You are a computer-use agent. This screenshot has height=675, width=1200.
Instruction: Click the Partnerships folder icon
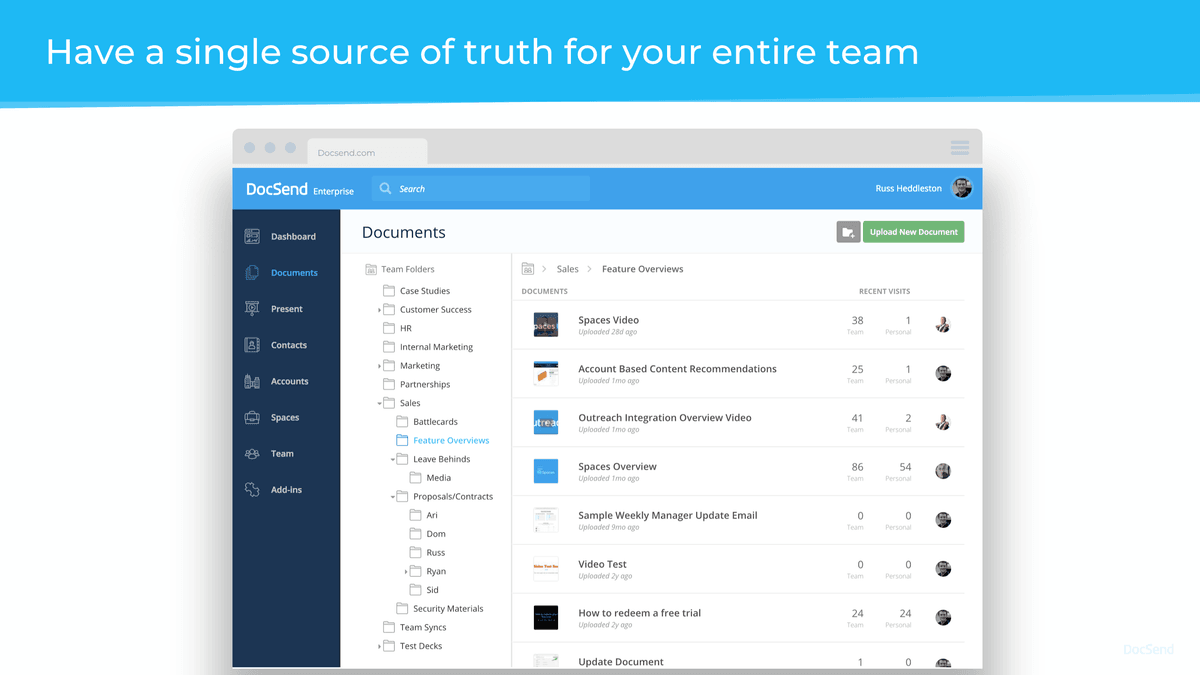[x=390, y=384]
